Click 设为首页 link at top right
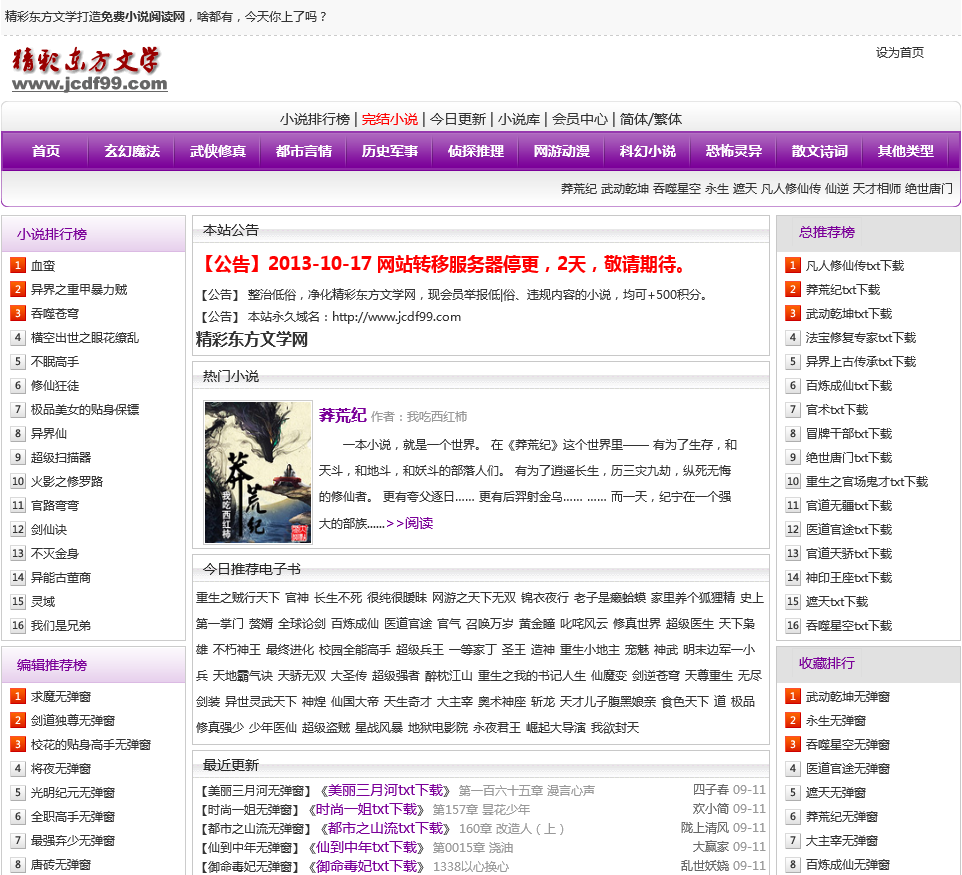This screenshot has width=962, height=875. [x=899, y=53]
